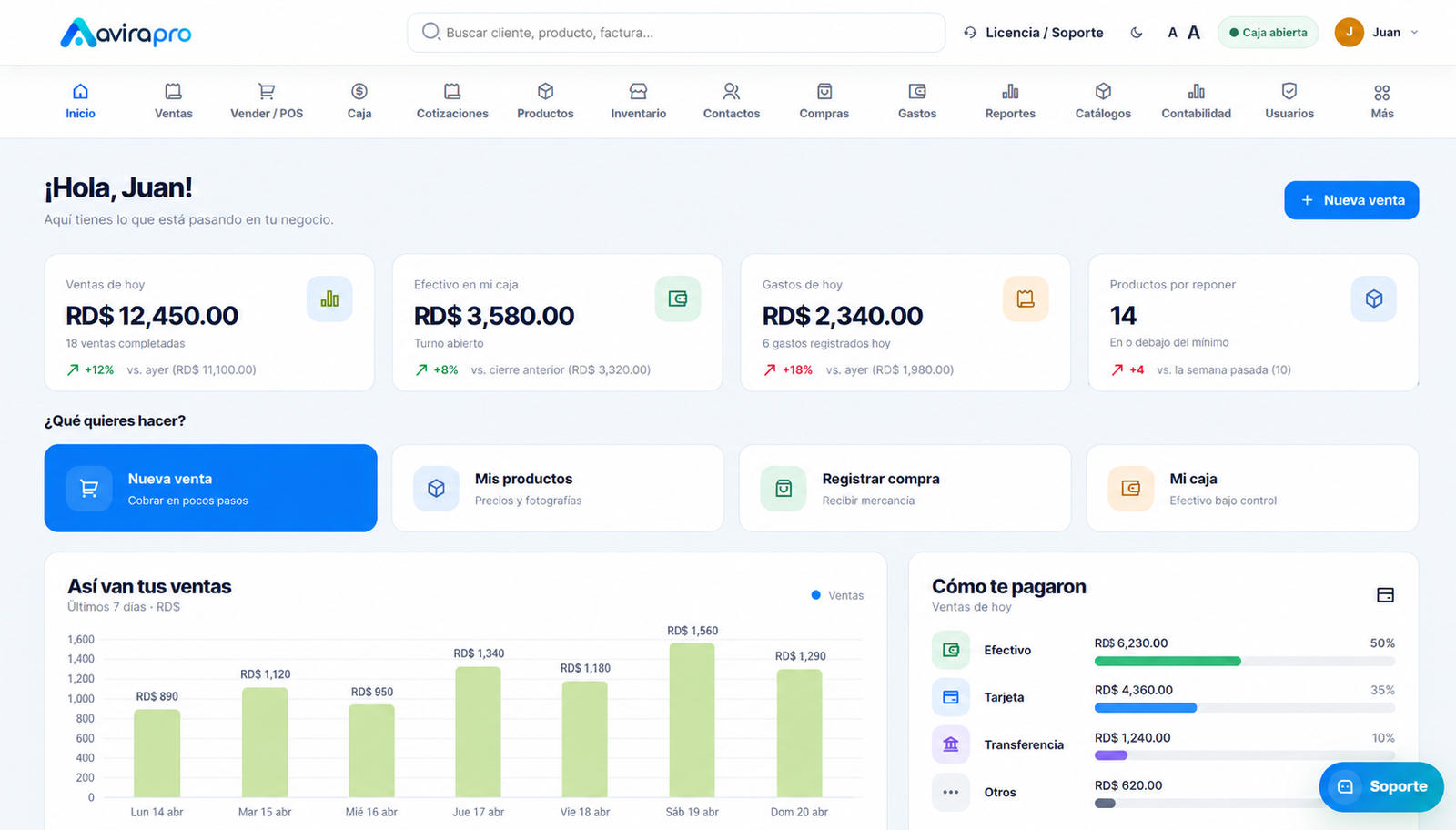Open the Caja dollar icon
The image size is (1456, 830).
point(359,91)
